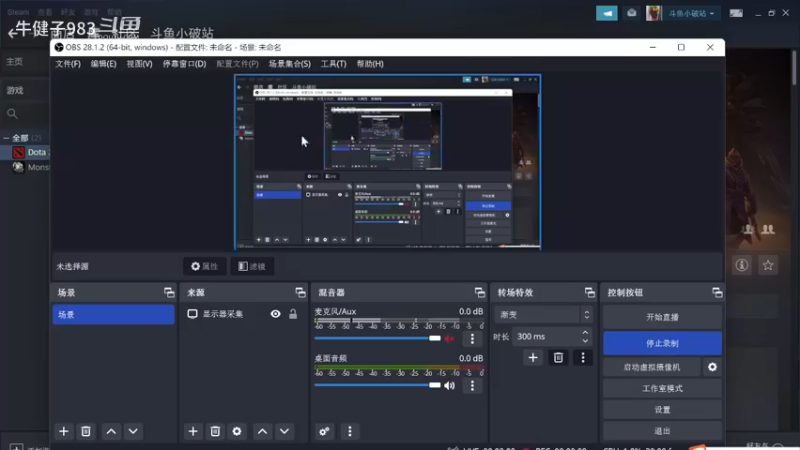Select the 场景 item in scenes list

click(x=113, y=314)
